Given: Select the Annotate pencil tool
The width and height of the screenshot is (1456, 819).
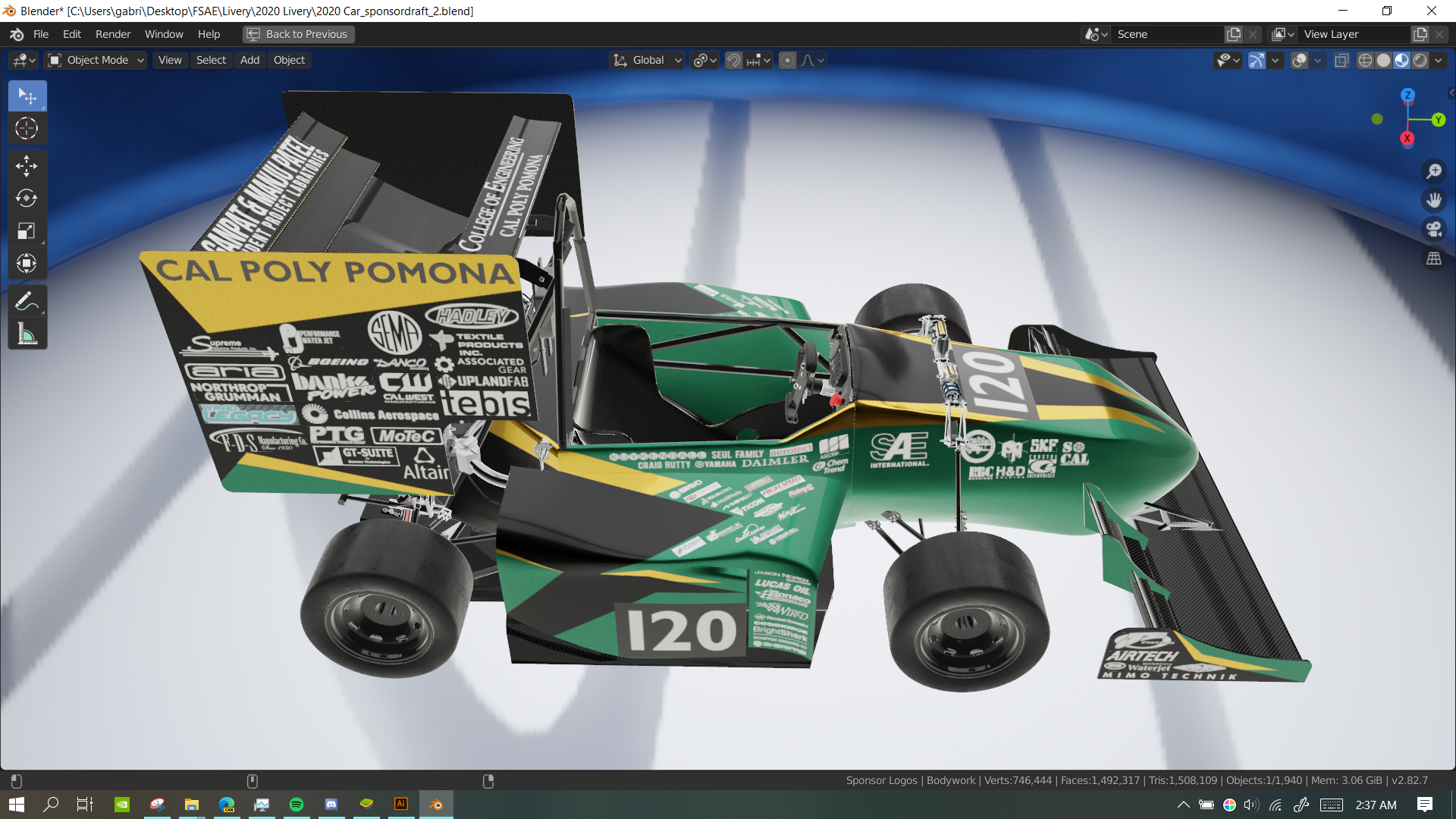Looking at the screenshot, I should pyautogui.click(x=27, y=301).
